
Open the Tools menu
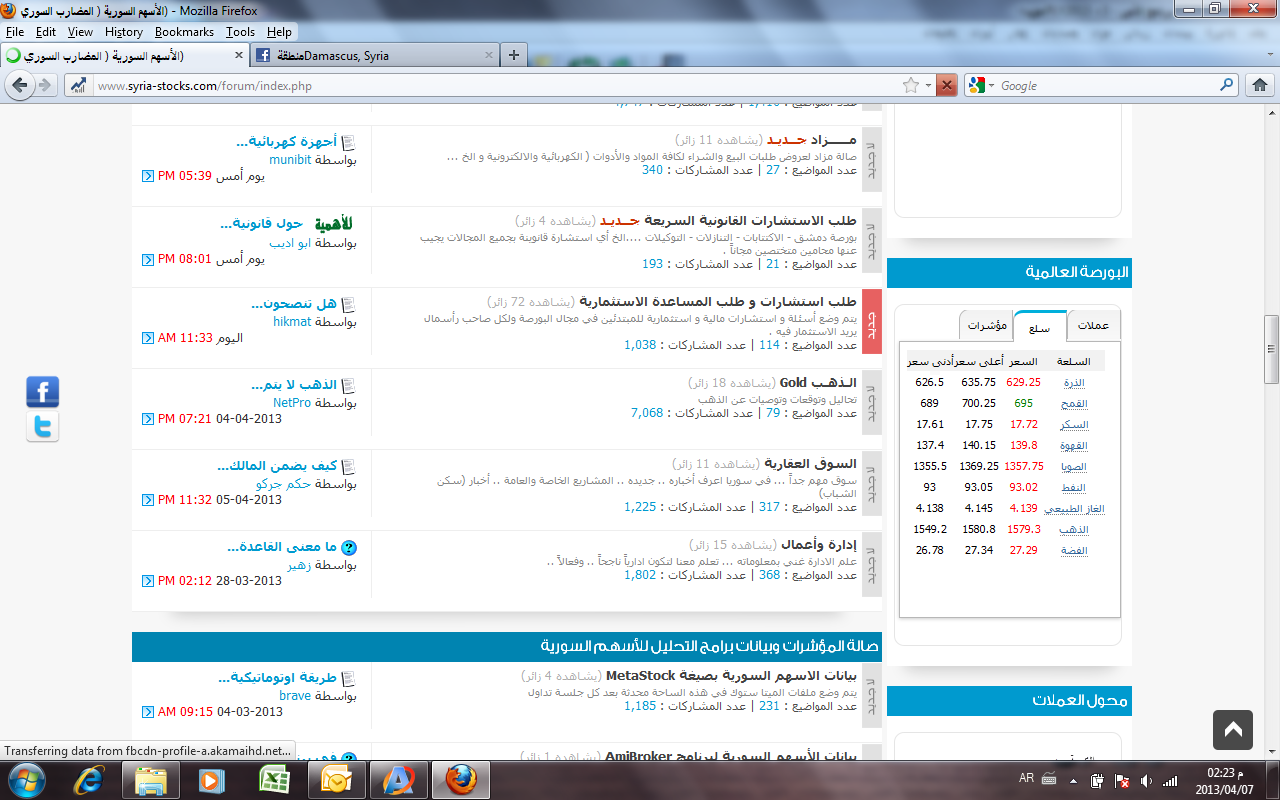240,32
